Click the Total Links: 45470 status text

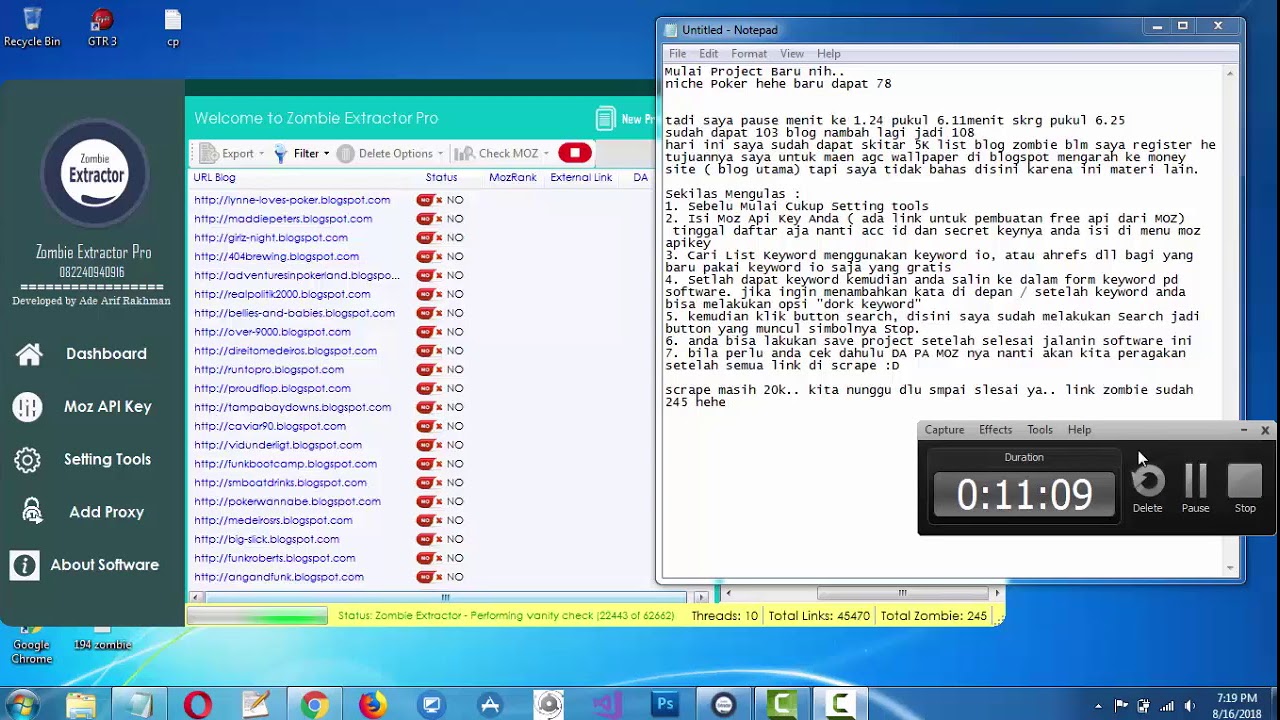point(819,616)
